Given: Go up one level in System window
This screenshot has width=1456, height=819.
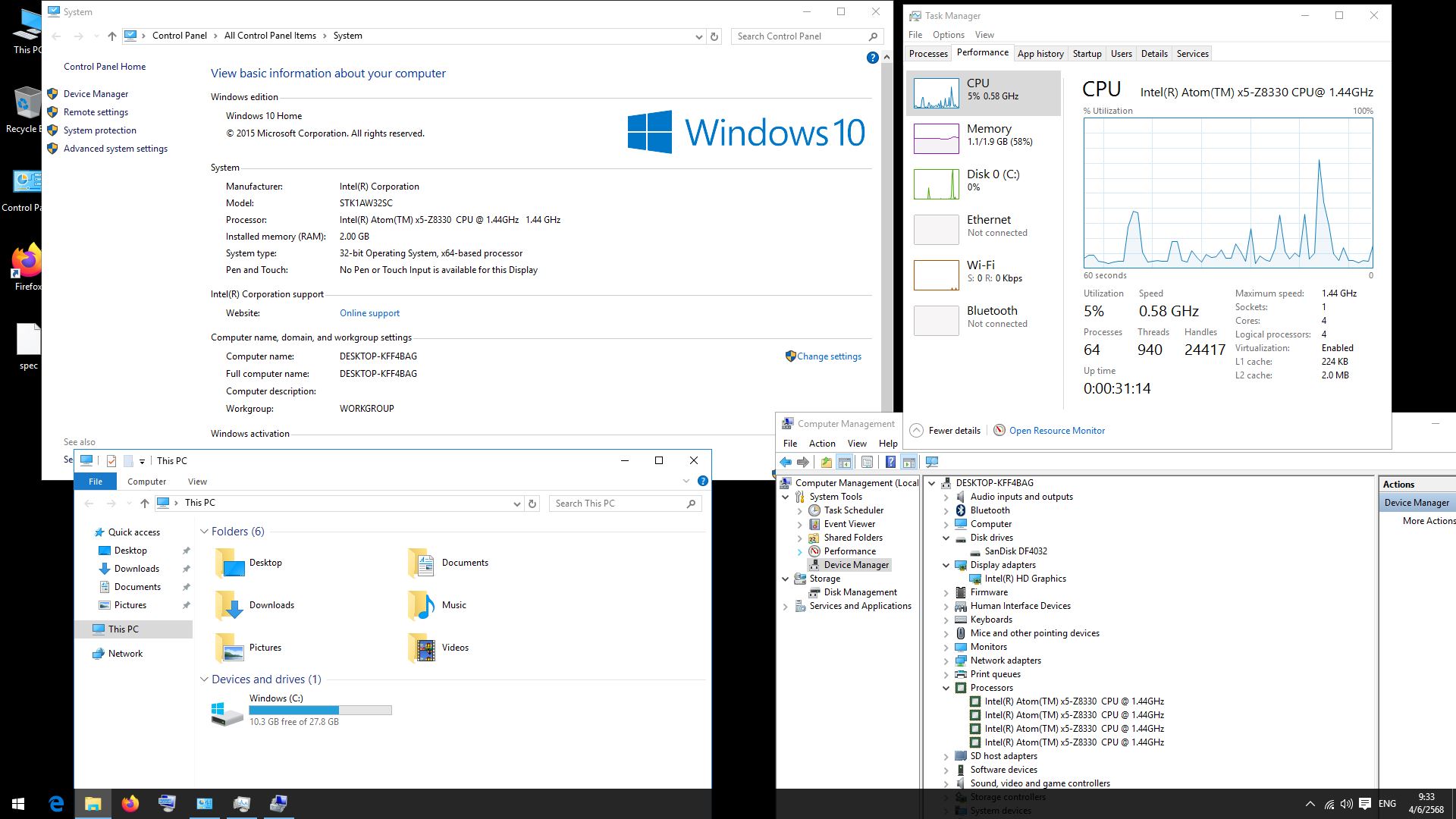Looking at the screenshot, I should [112, 36].
